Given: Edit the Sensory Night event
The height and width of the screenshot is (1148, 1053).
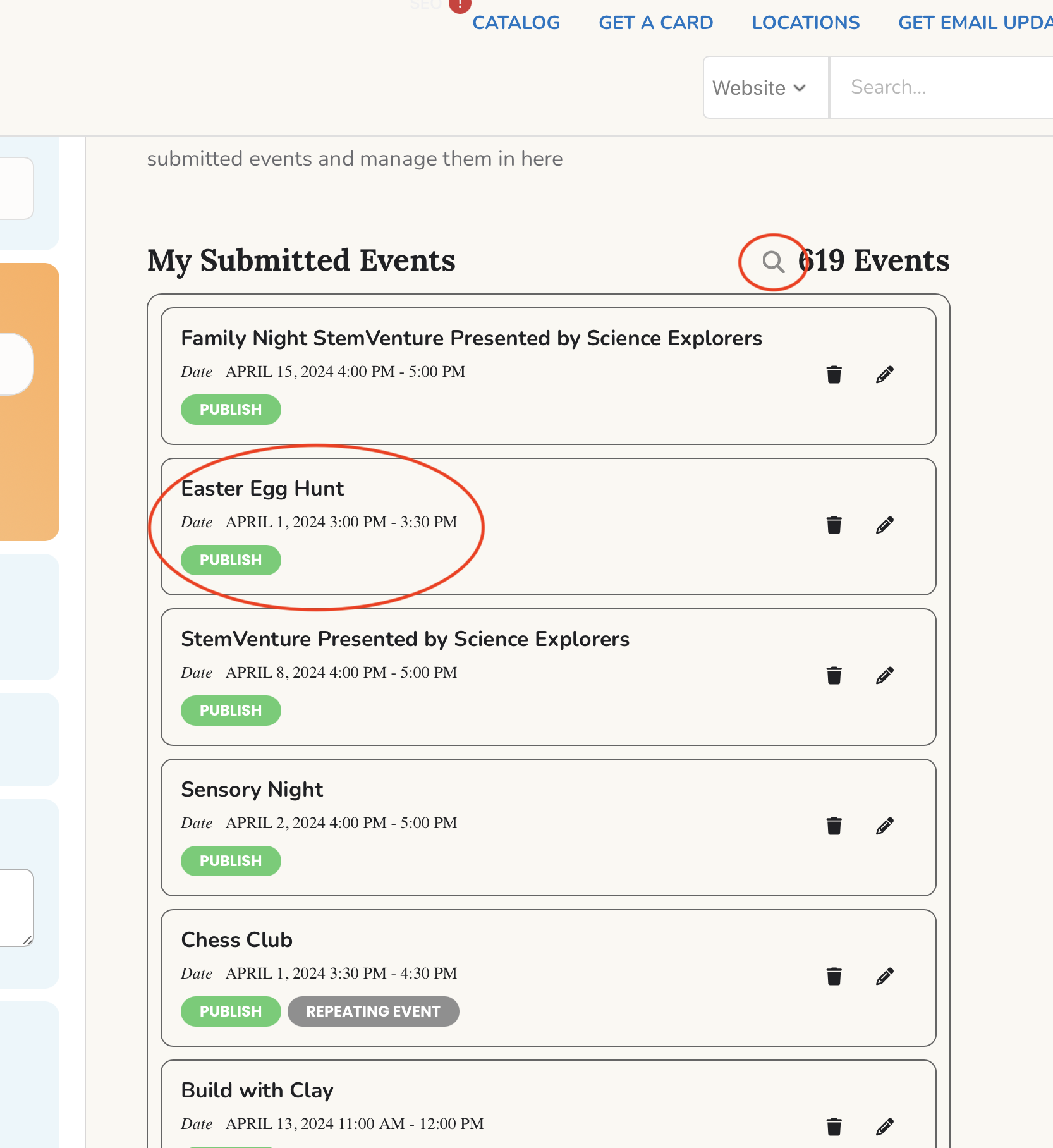Looking at the screenshot, I should pyautogui.click(x=885, y=826).
